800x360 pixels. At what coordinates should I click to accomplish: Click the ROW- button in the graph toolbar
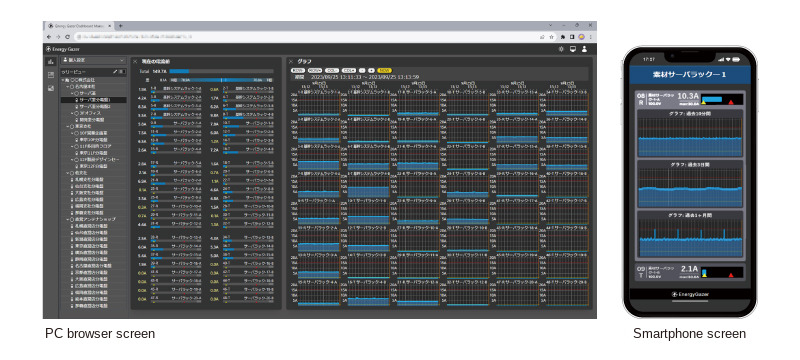click(x=298, y=70)
